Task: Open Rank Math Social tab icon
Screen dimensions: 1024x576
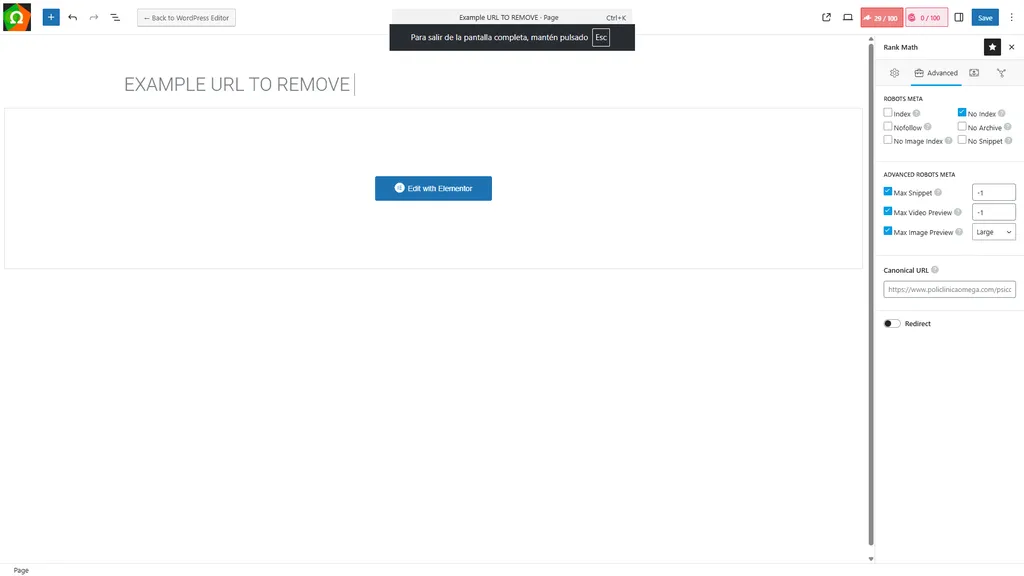Action: click(1001, 73)
